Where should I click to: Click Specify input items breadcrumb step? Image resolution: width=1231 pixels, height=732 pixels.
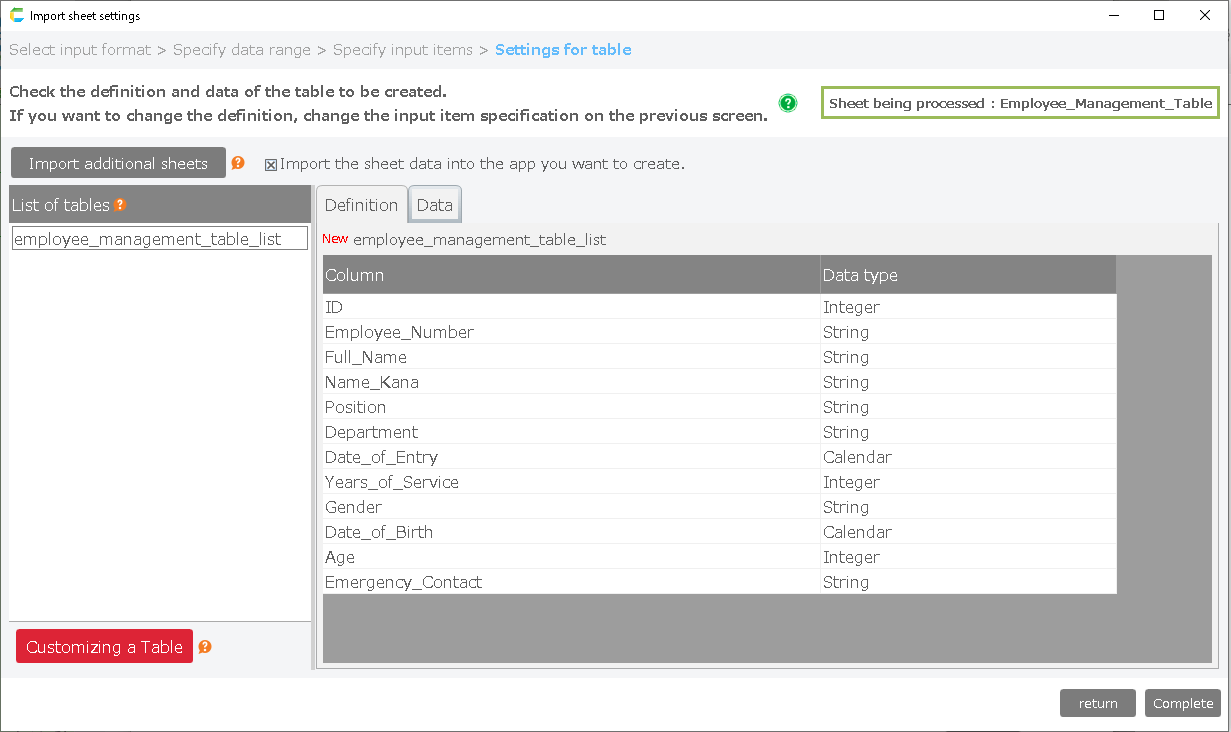403,50
